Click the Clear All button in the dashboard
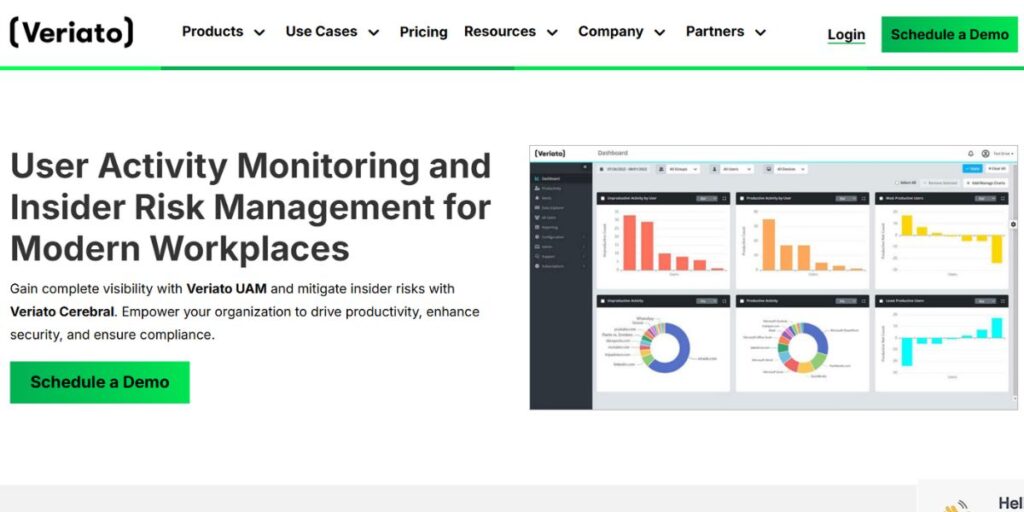 pos(997,168)
